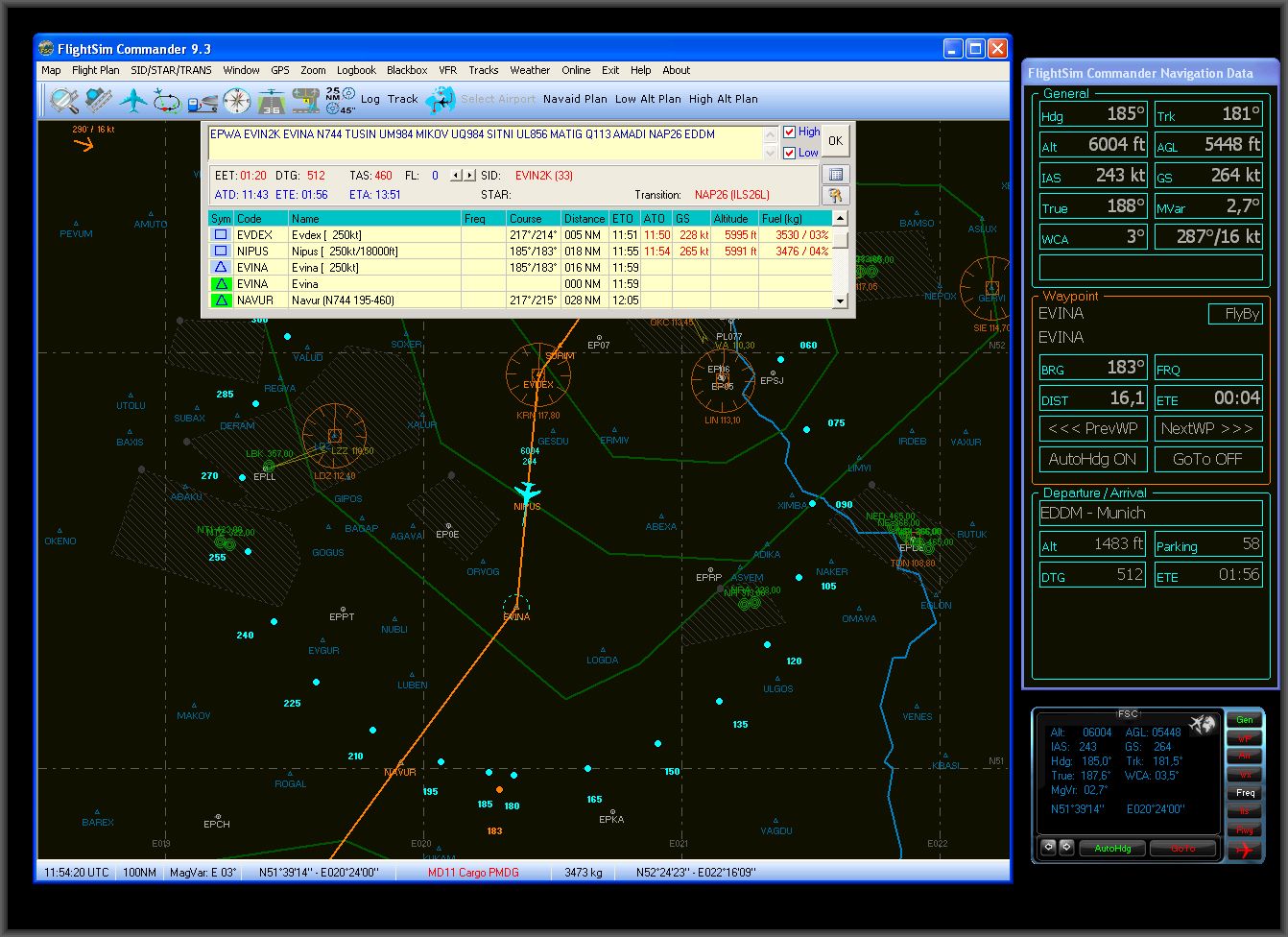
Task: Click the runway 36 toolbar icon
Action: tap(272, 99)
